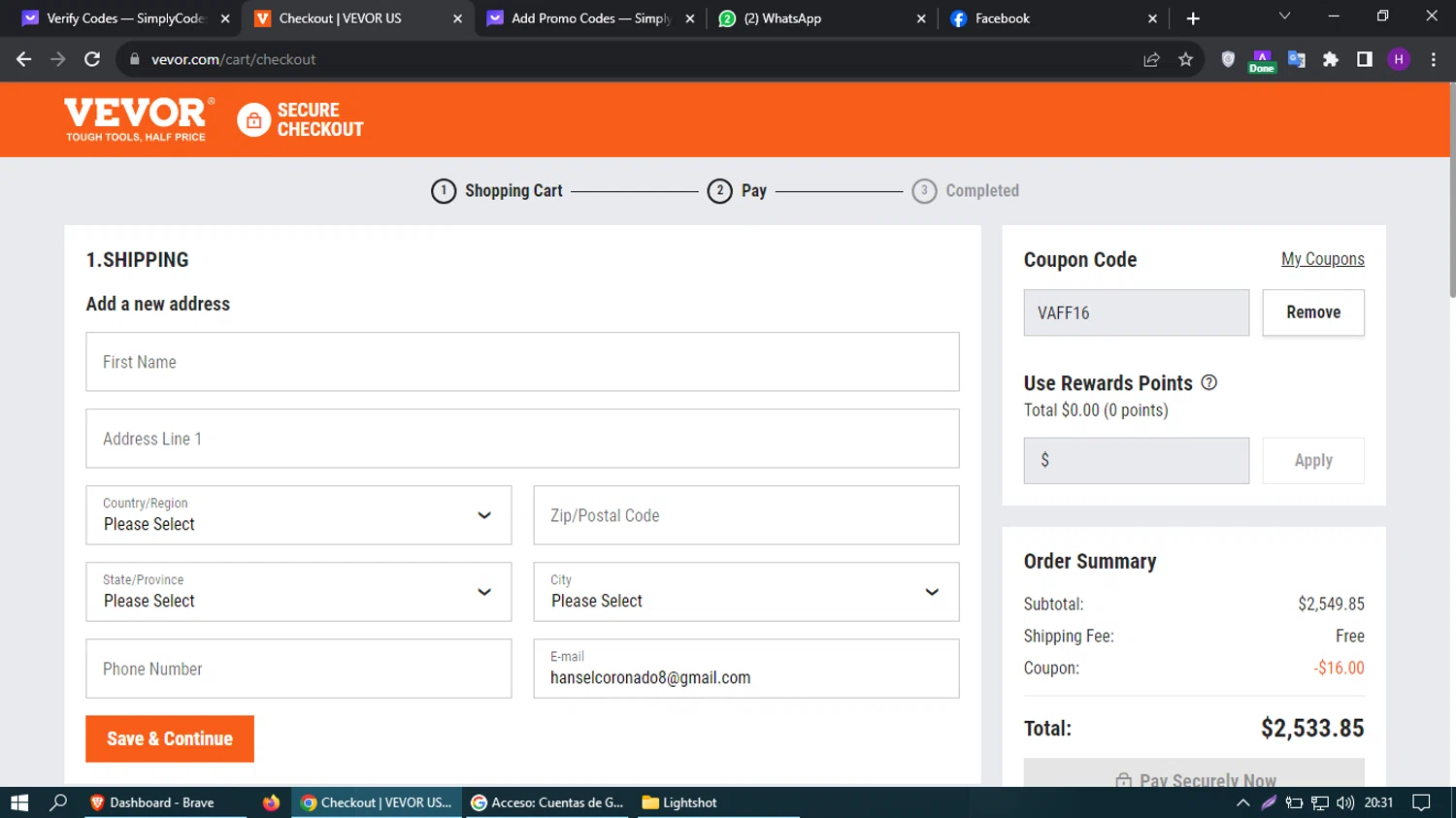Click the coupon discount -$16.00
The height and width of the screenshot is (818, 1456).
[x=1339, y=668]
